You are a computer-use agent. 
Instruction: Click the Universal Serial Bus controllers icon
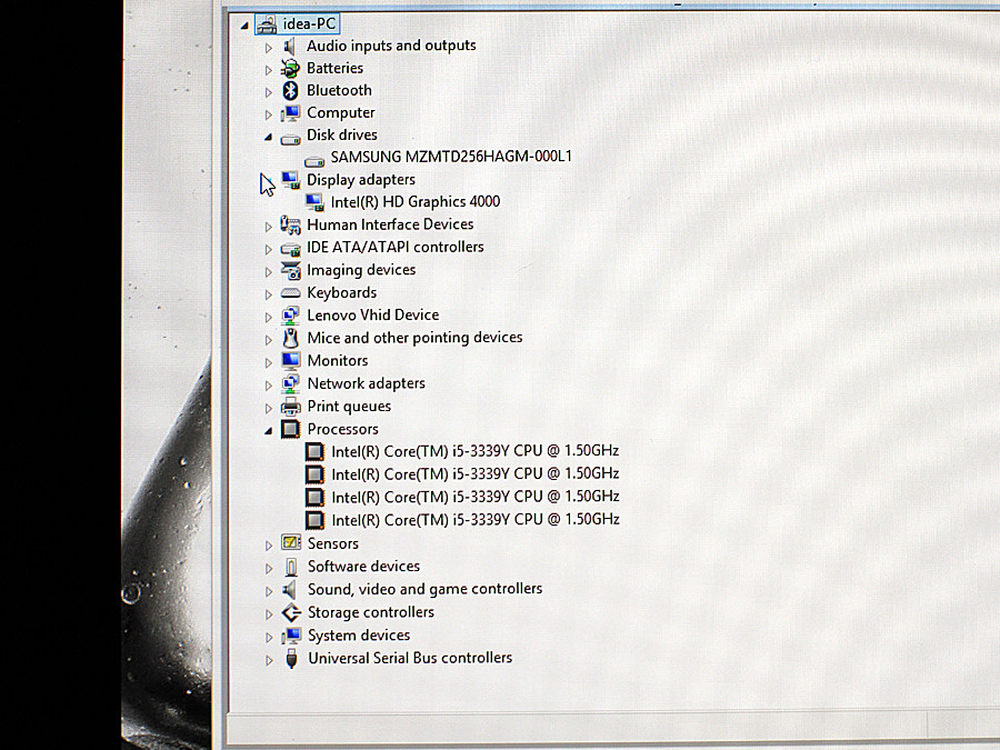pos(291,659)
